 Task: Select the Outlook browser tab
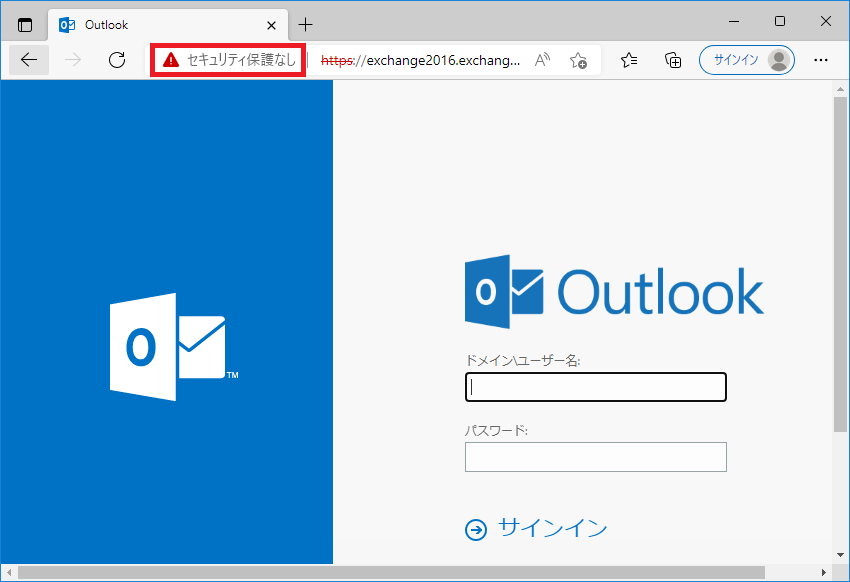[168, 25]
